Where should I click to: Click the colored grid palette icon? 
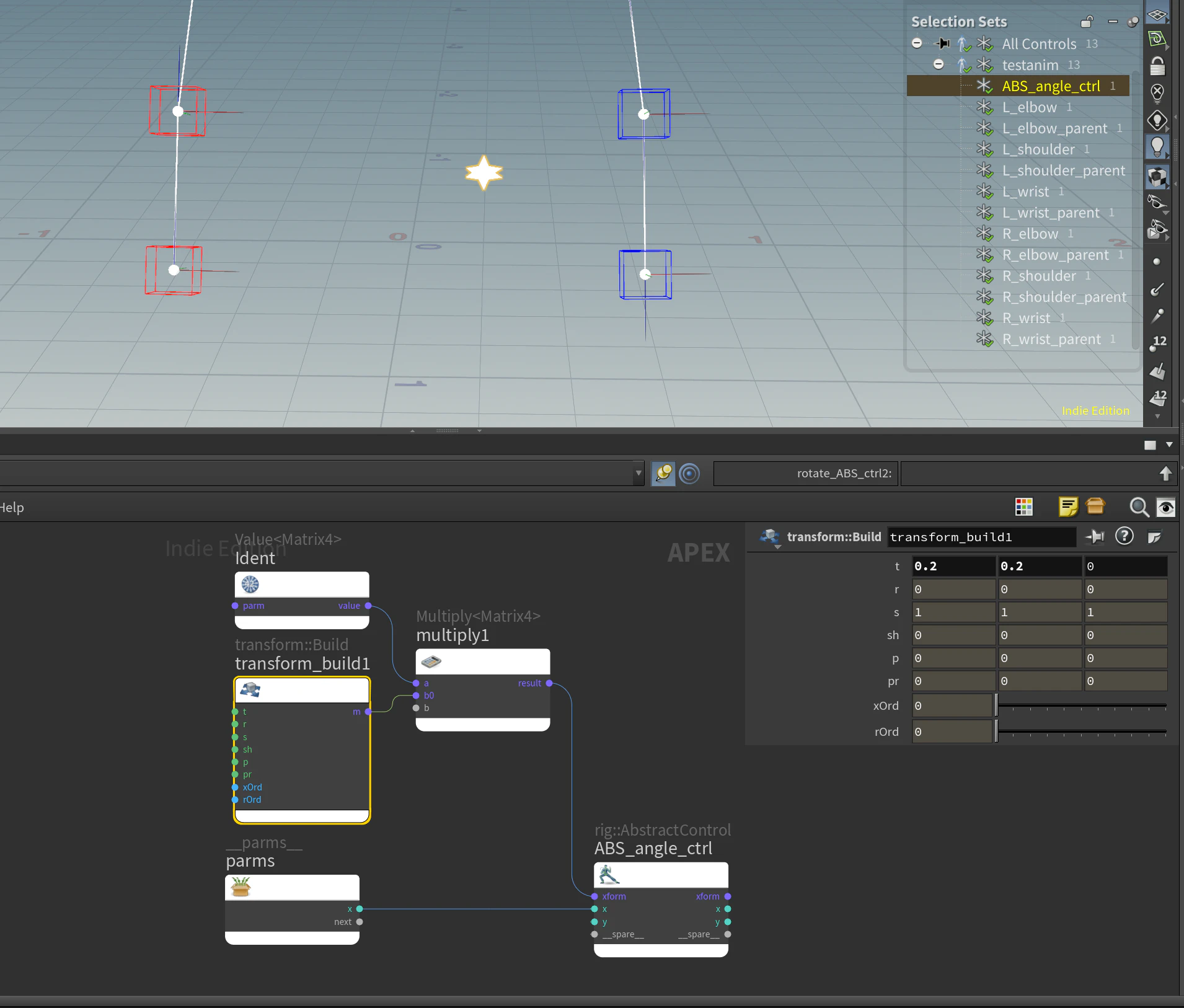point(1024,507)
